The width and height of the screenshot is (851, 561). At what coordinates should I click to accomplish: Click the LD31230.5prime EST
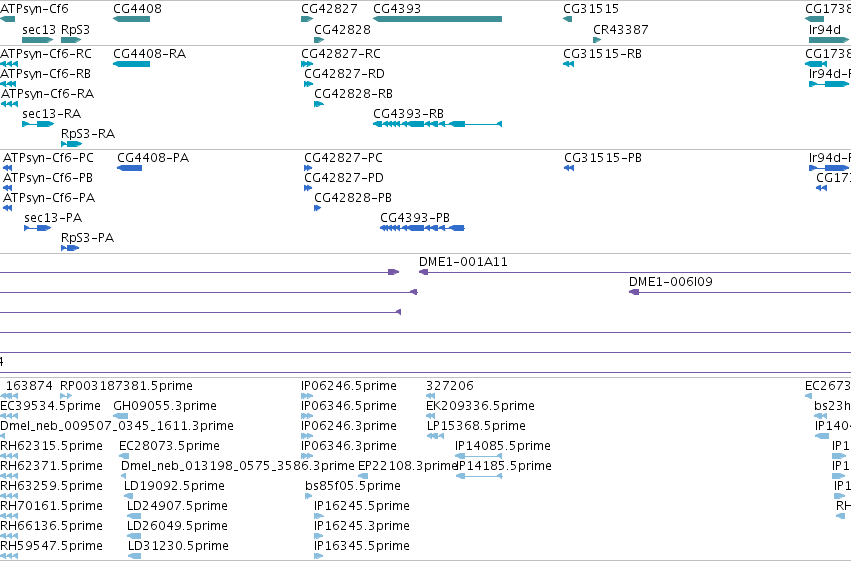click(x=134, y=557)
